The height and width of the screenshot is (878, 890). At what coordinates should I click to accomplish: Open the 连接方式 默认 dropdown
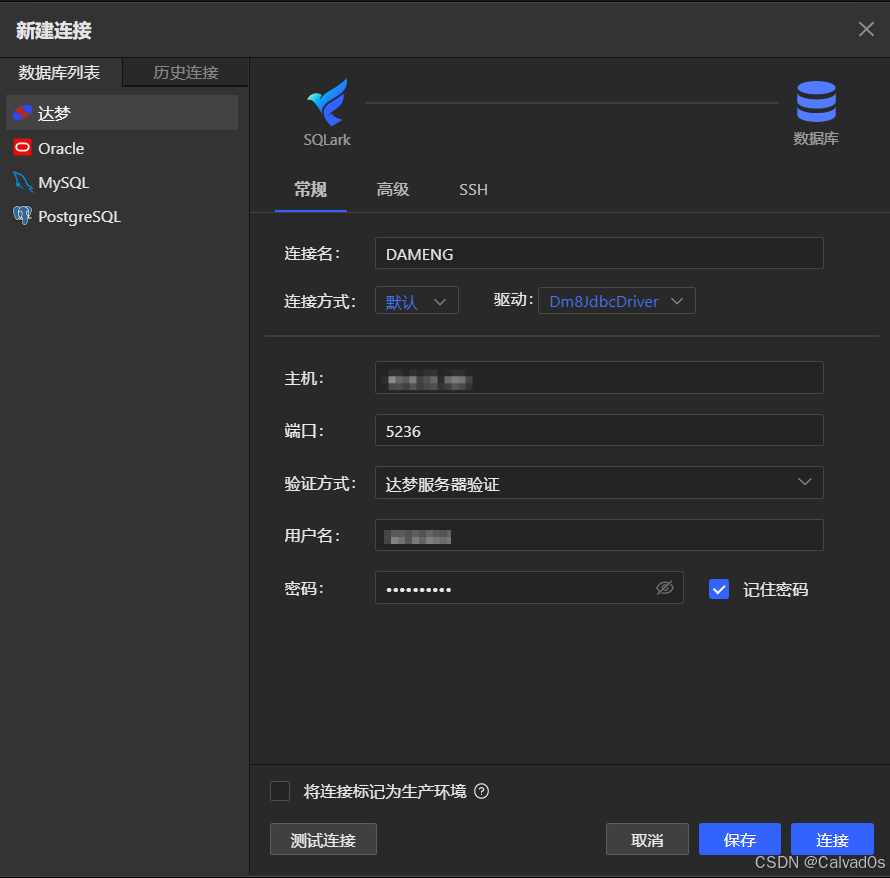(417, 300)
